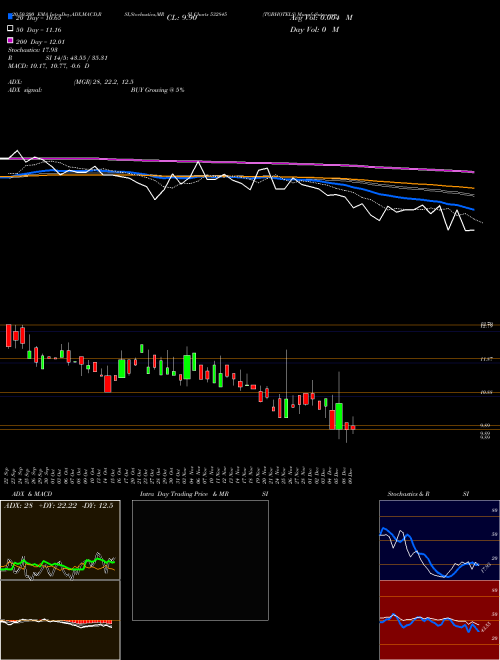Open the empty intraday trading price chart panel

(200, 560)
